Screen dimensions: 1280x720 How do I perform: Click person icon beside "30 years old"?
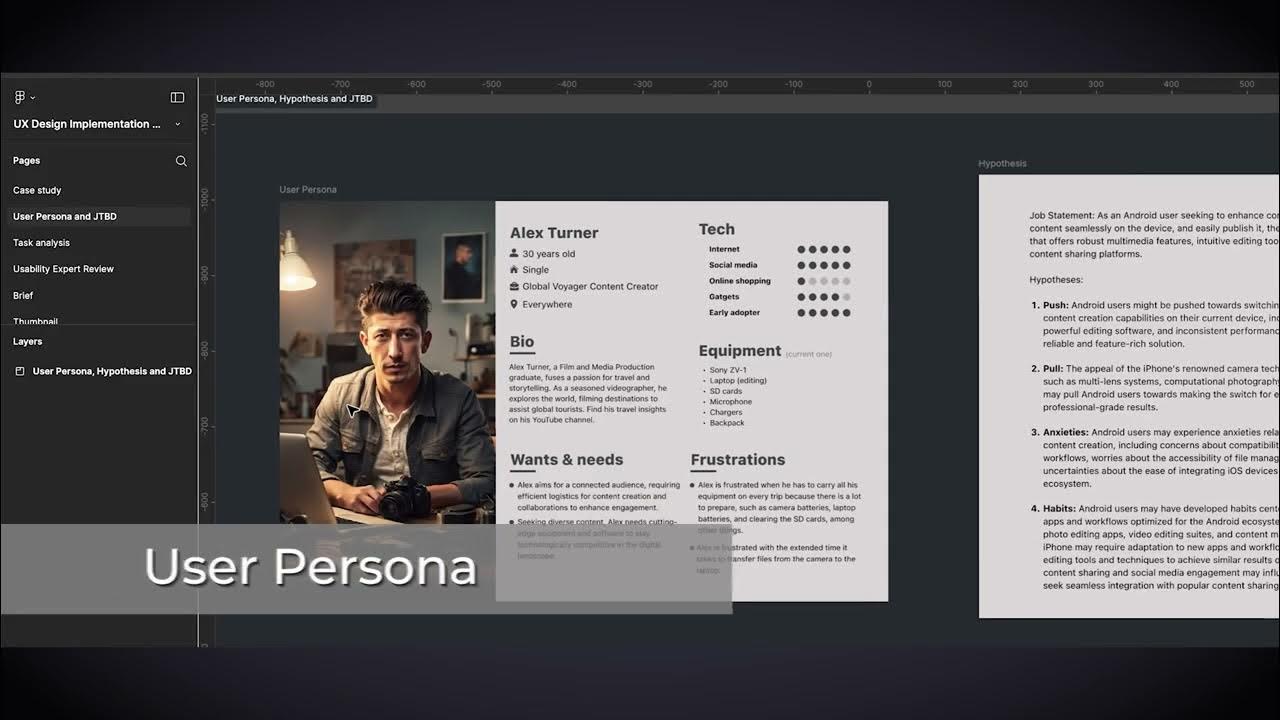tap(514, 254)
